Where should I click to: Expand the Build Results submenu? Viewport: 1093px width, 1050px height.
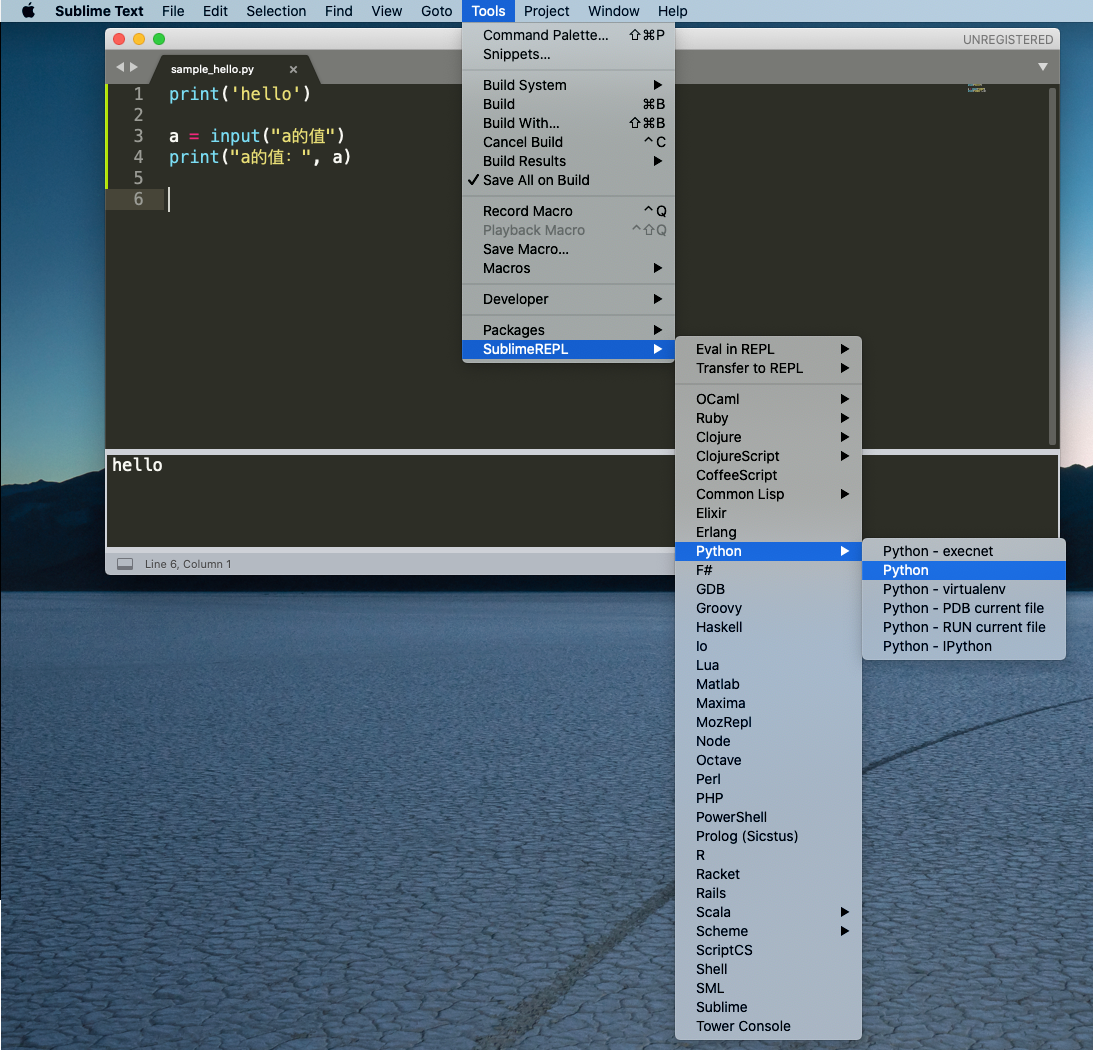pyautogui.click(x=568, y=161)
